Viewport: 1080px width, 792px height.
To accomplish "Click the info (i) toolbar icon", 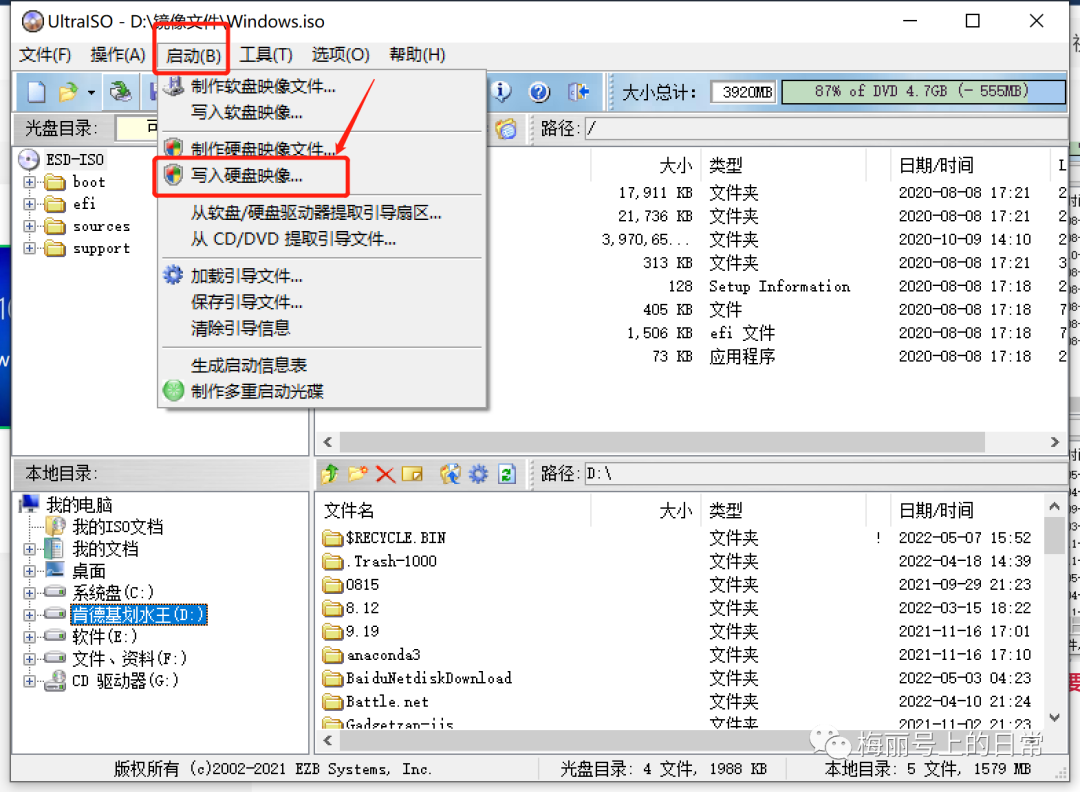I will coord(503,92).
